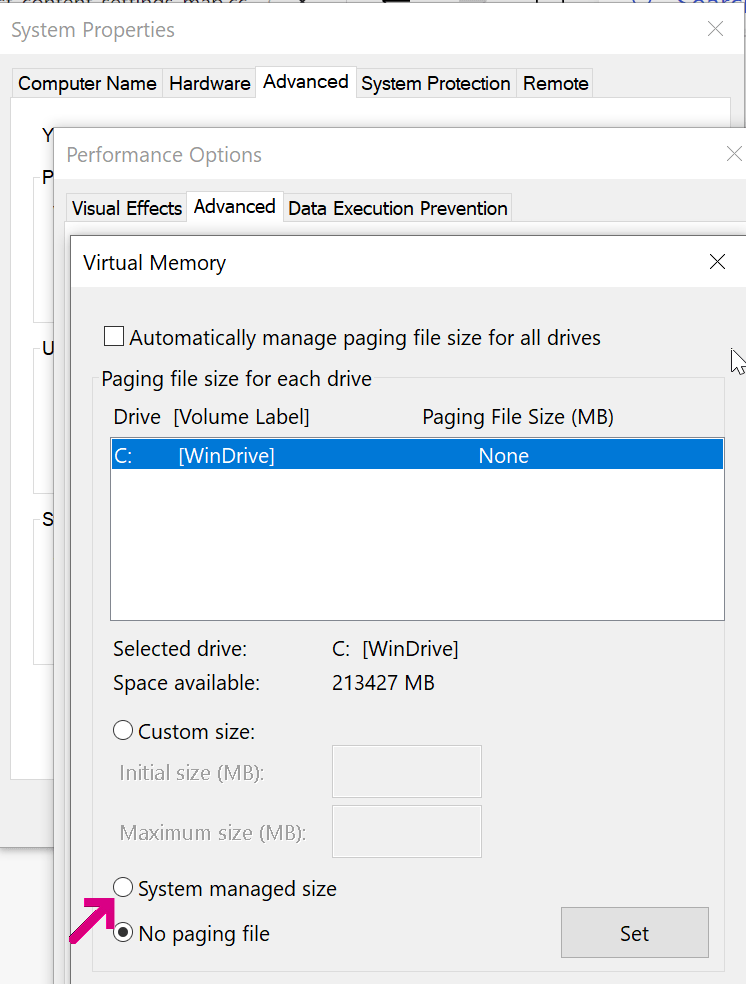The image size is (746, 984).
Task: Click the Maximum size (MB) field
Action: [x=406, y=831]
